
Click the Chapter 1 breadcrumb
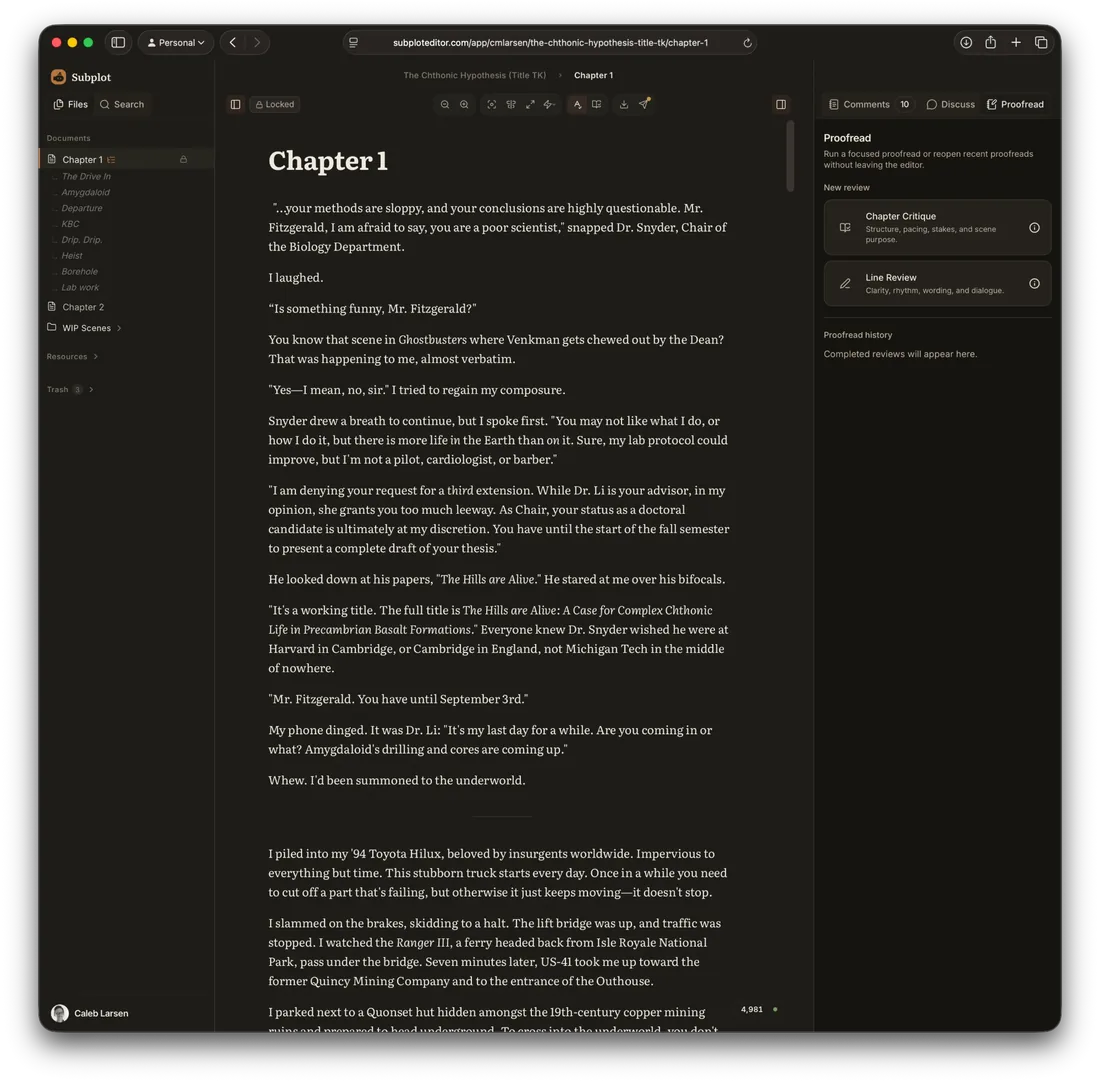click(593, 75)
